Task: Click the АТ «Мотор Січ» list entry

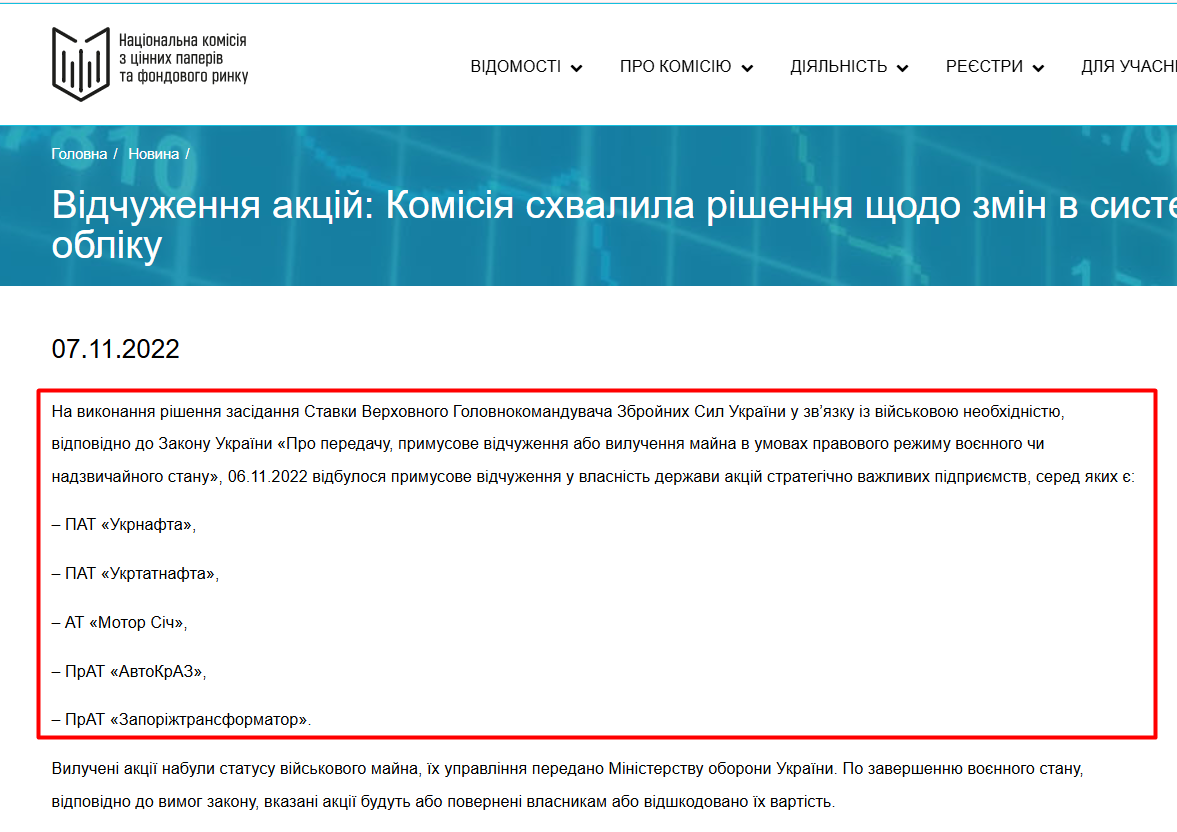Action: (x=117, y=621)
